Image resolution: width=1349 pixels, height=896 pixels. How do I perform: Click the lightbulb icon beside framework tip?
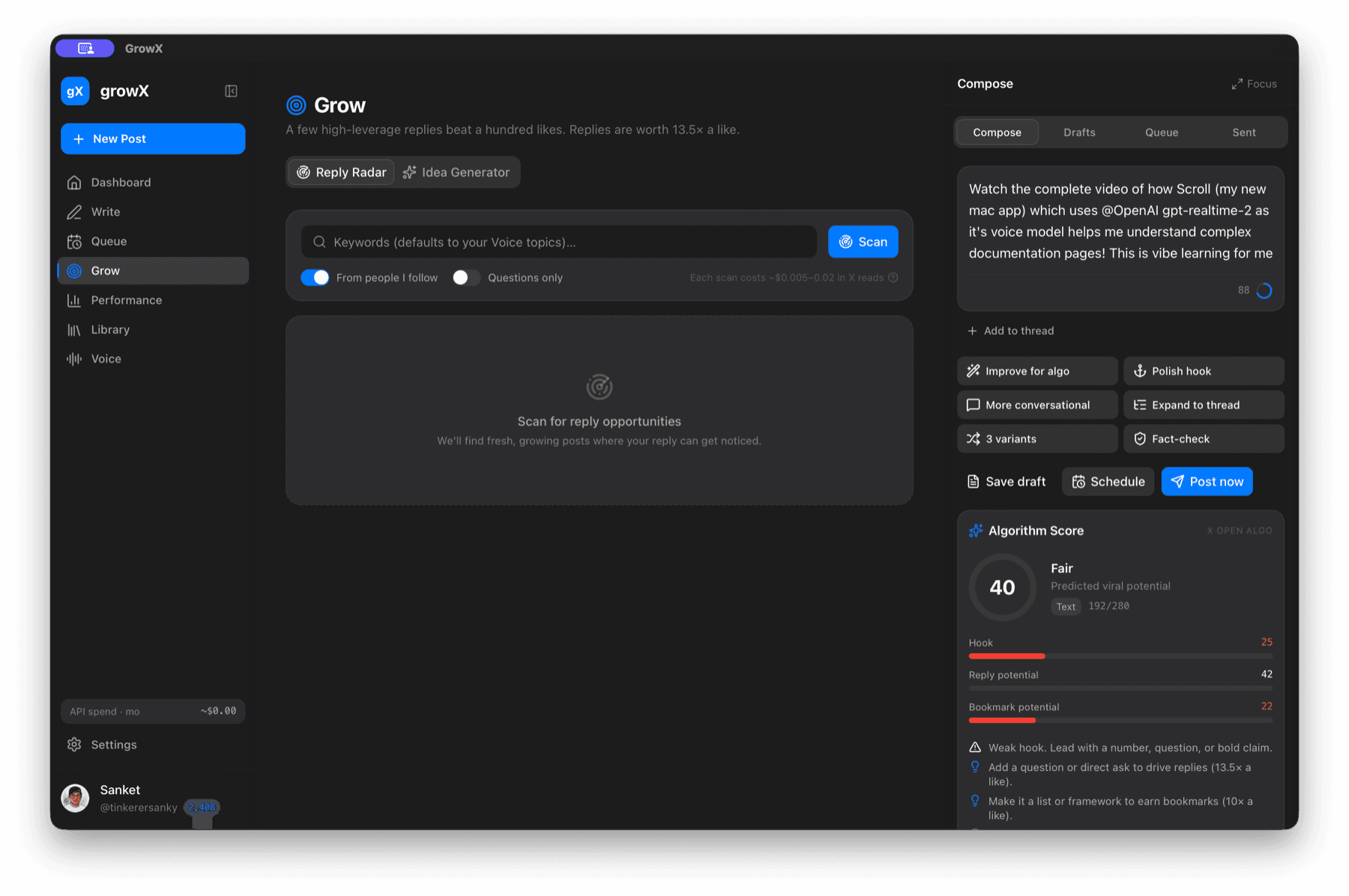coord(975,801)
